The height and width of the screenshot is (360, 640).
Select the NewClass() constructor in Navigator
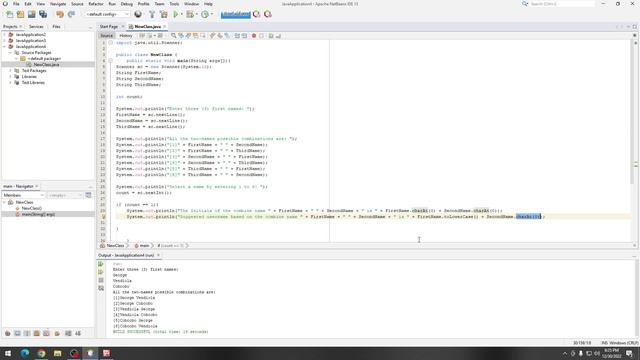point(31,208)
